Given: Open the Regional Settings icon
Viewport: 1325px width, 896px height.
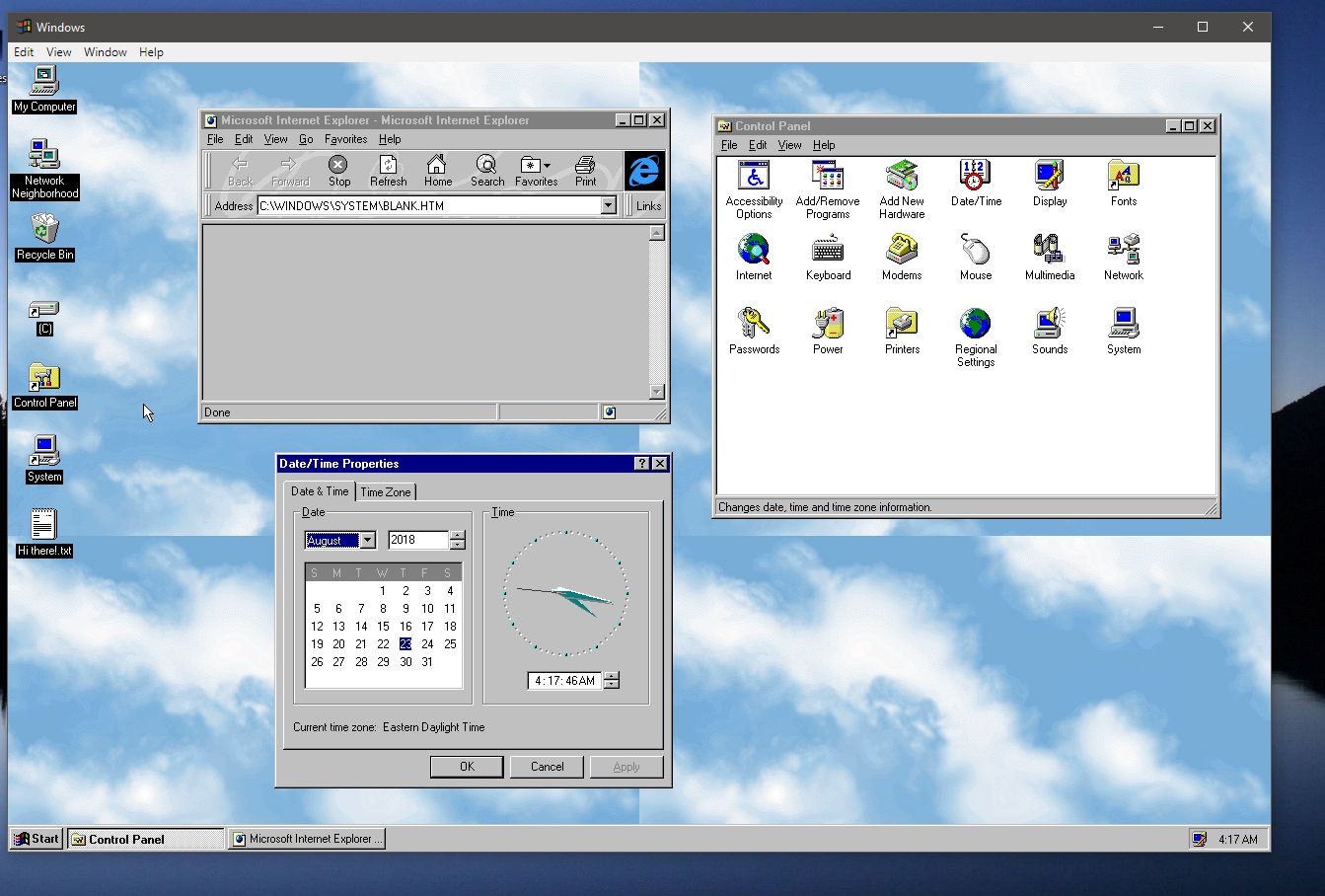Looking at the screenshot, I should [976, 336].
